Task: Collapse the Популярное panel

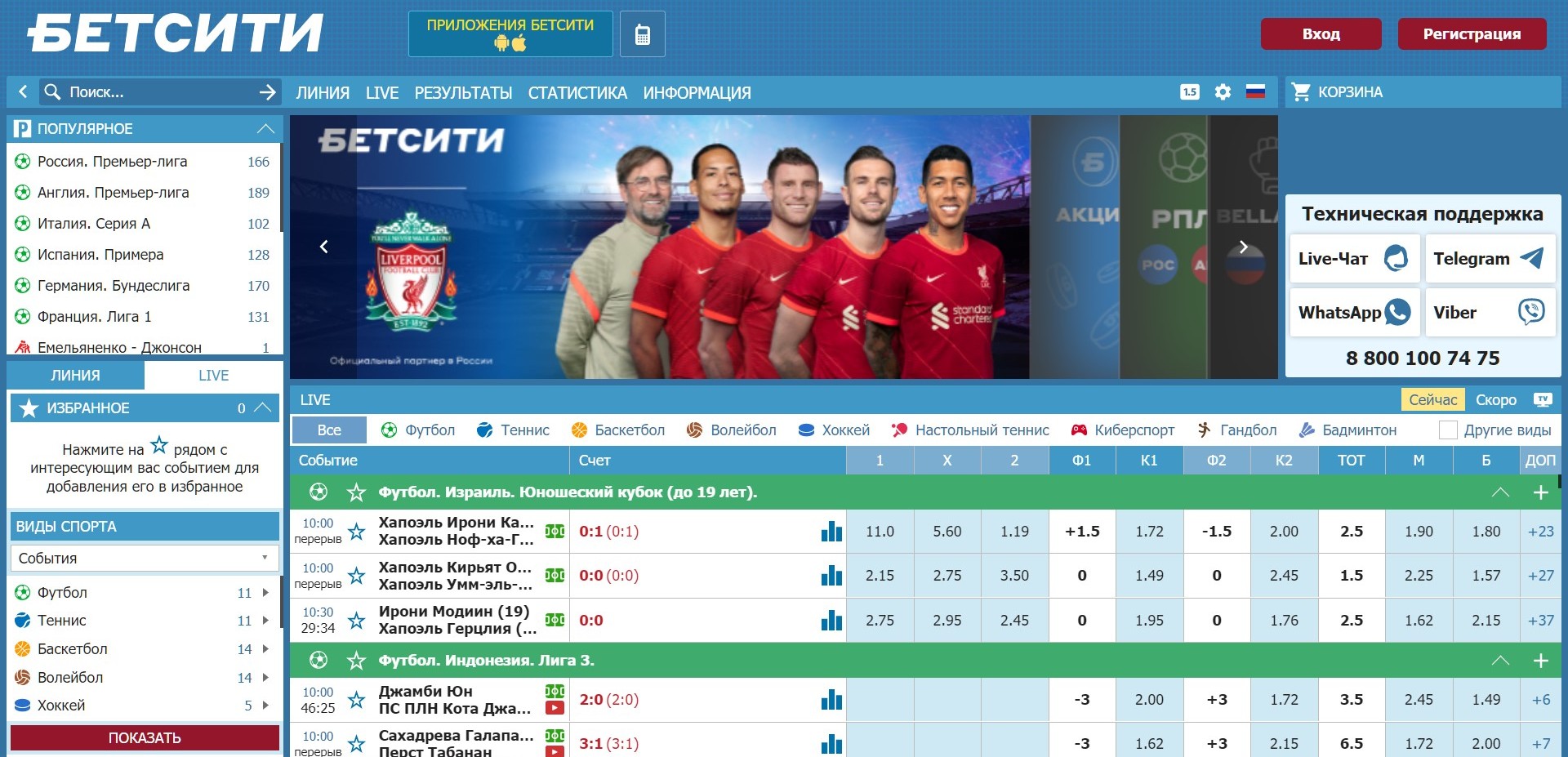Action: tap(265, 129)
